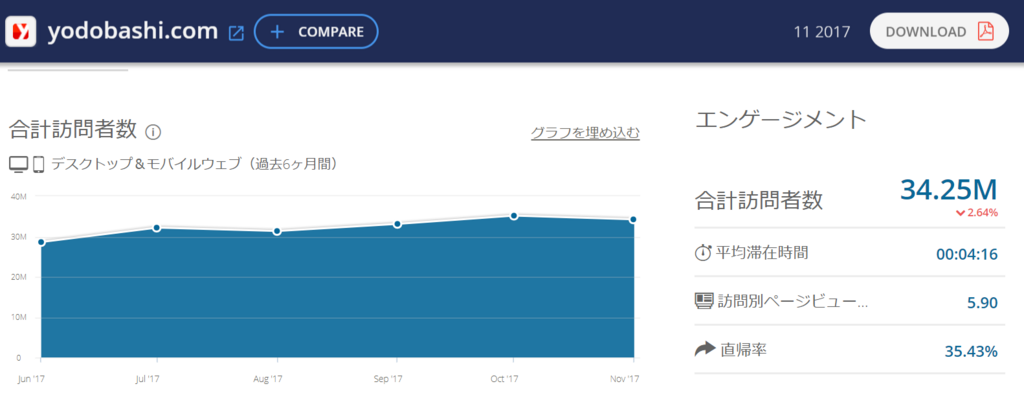Viewport: 1024px width, 395px height.
Task: Click the 5.90 pages per visit value
Action: point(983,303)
